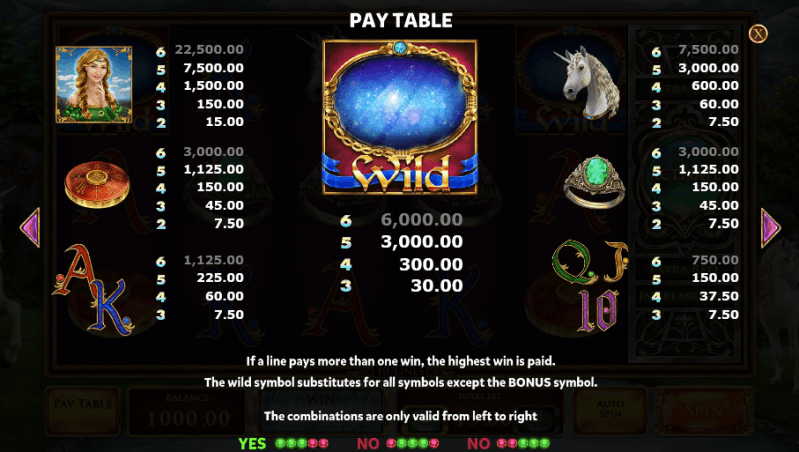Click the blonde princess symbol

[x=94, y=85]
